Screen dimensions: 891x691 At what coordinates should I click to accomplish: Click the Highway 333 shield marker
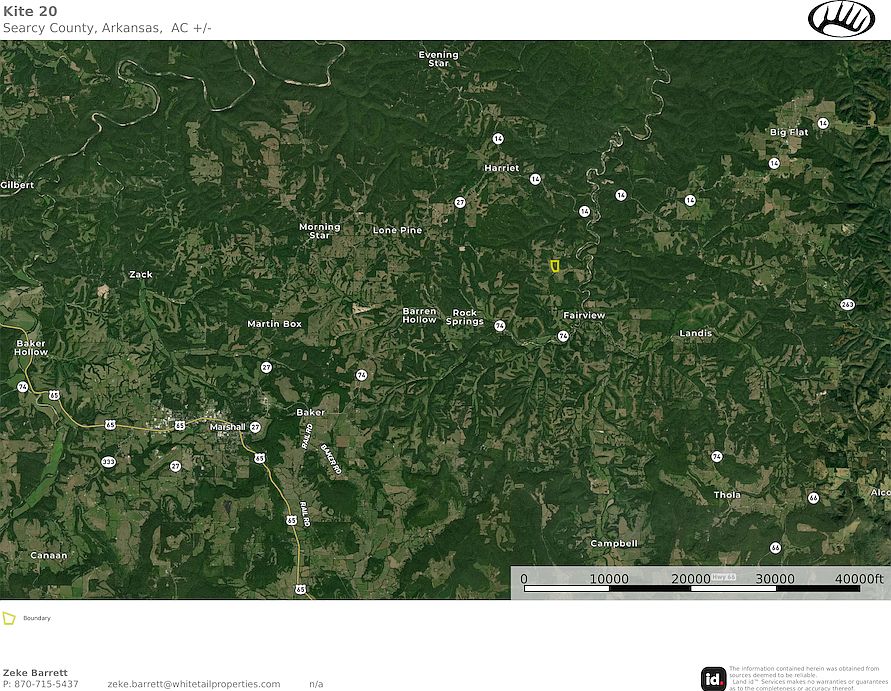108,462
